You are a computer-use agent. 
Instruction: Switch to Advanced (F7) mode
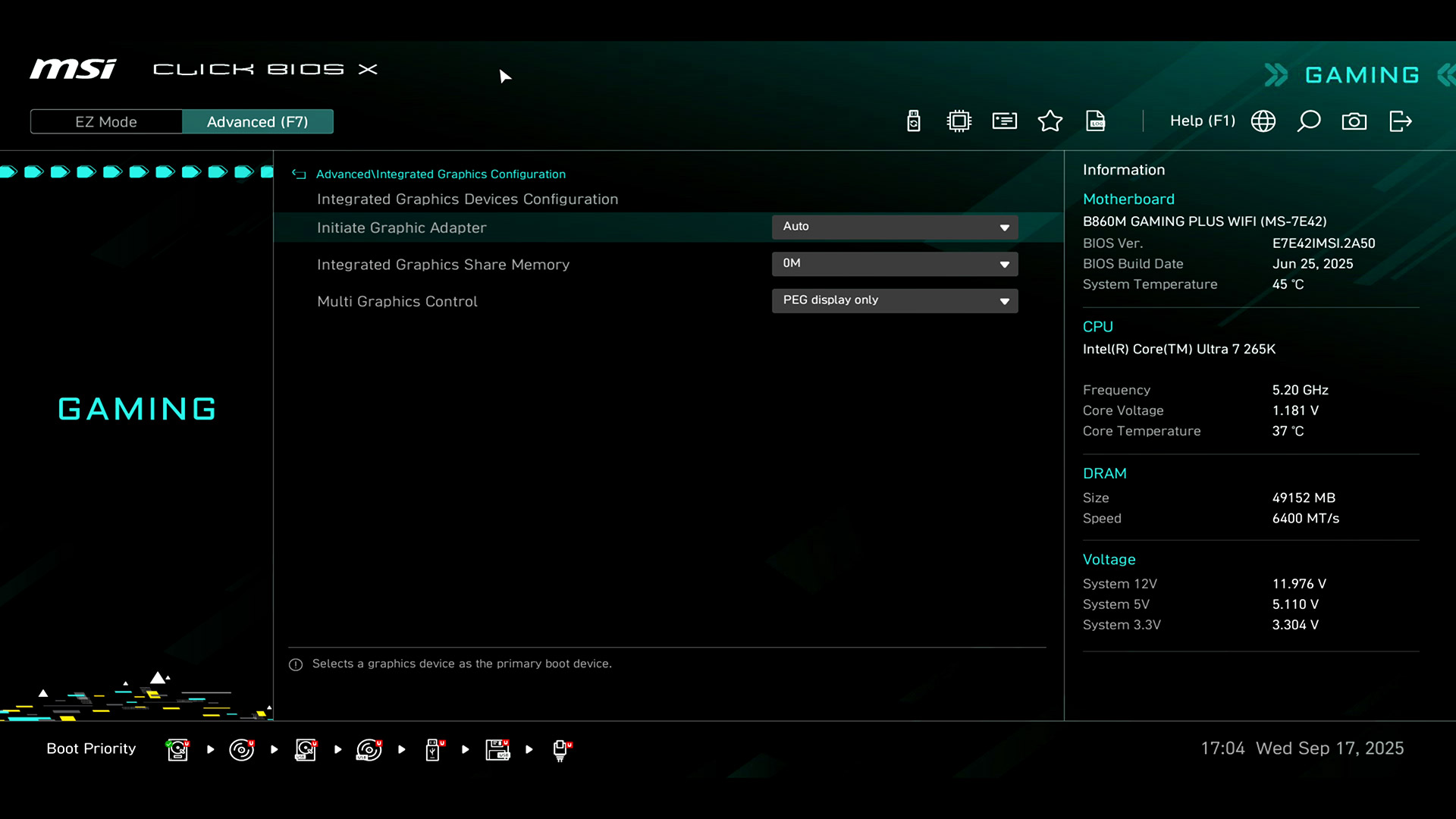pyautogui.click(x=257, y=121)
